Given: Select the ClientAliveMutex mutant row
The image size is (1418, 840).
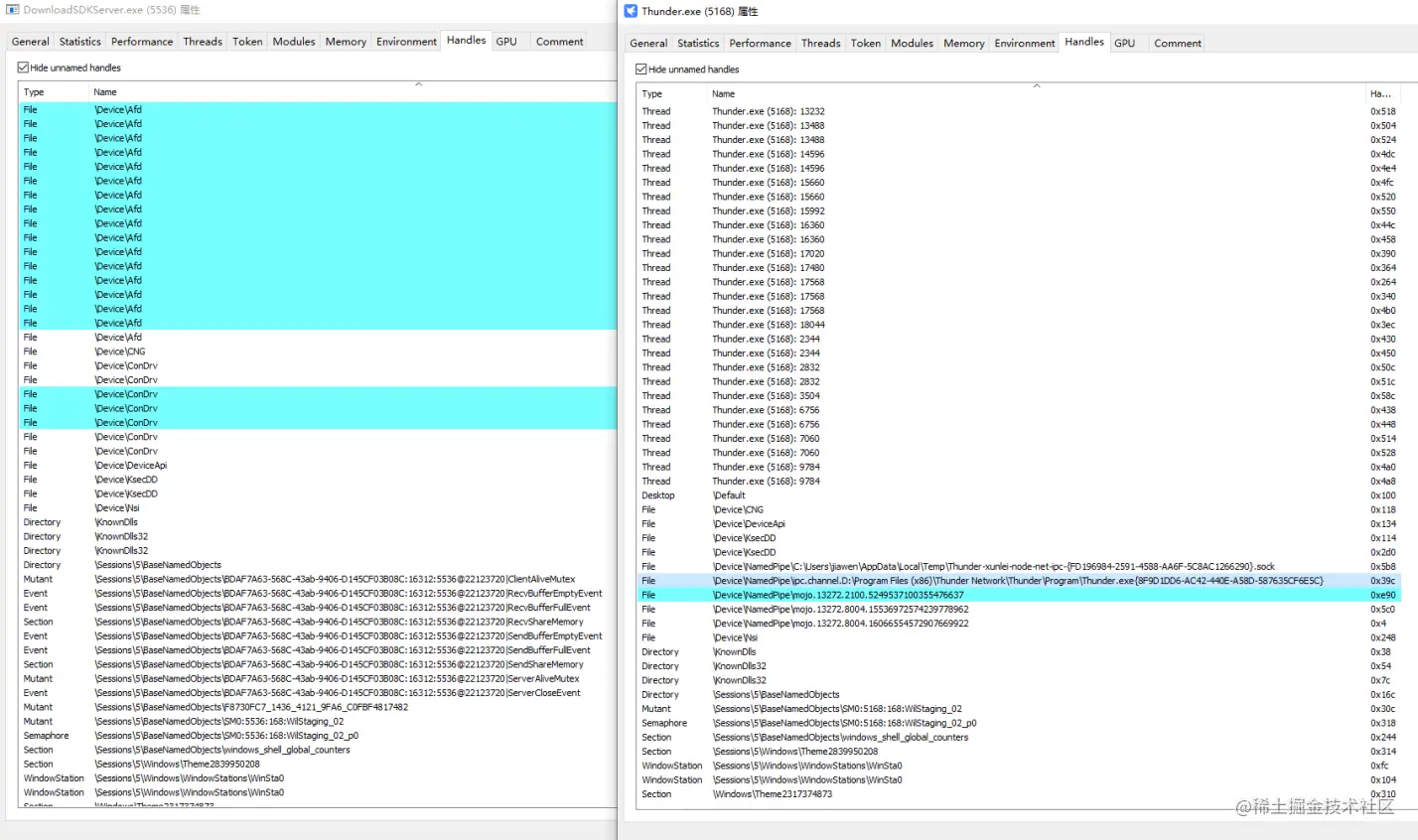Looking at the screenshot, I should pyautogui.click(x=318, y=579).
